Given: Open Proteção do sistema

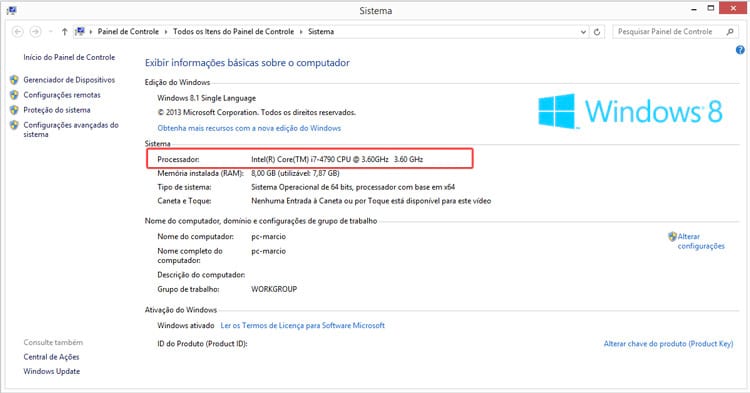Looking at the screenshot, I should (x=57, y=110).
